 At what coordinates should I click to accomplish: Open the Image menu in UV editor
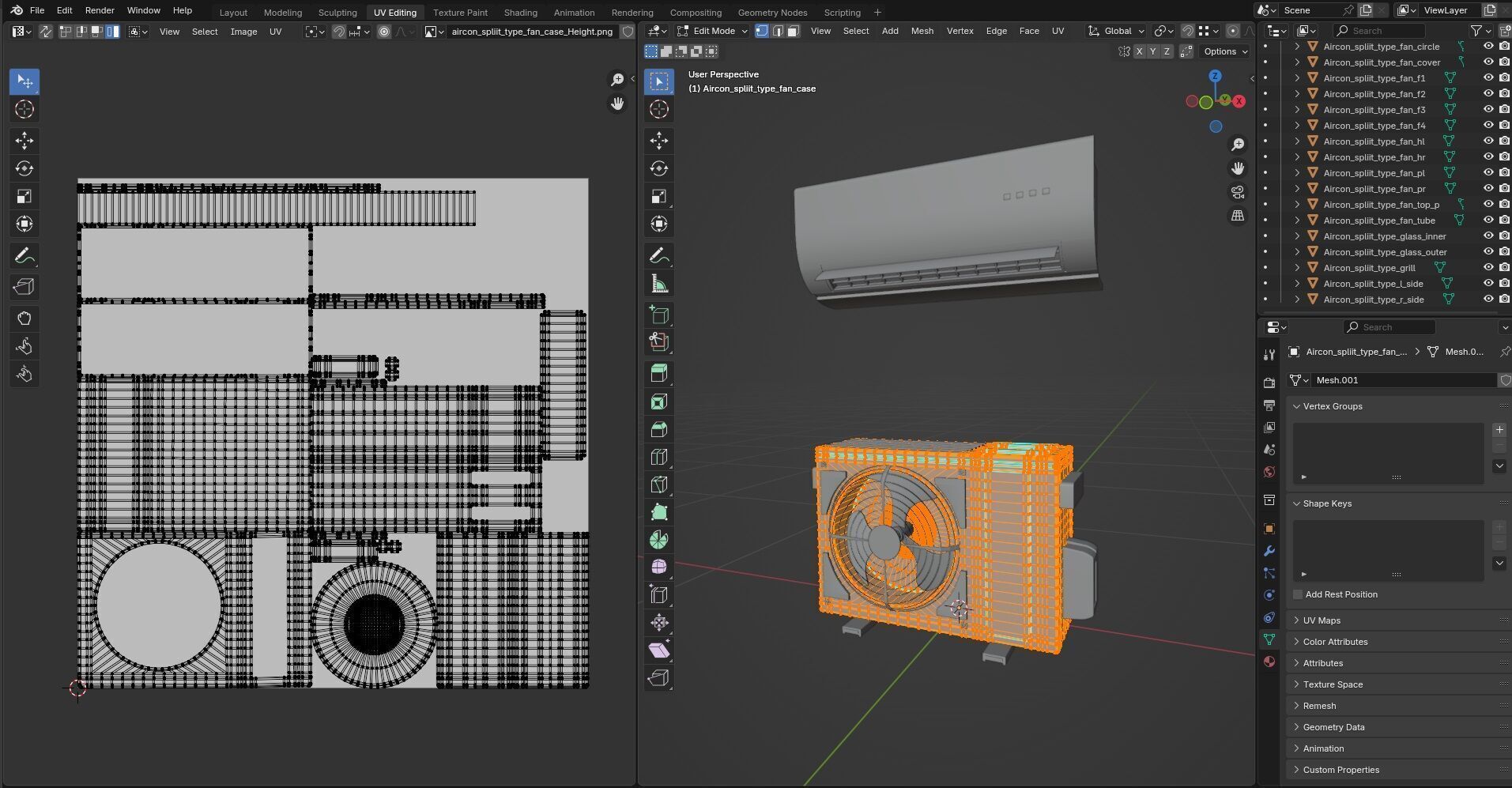(x=243, y=32)
